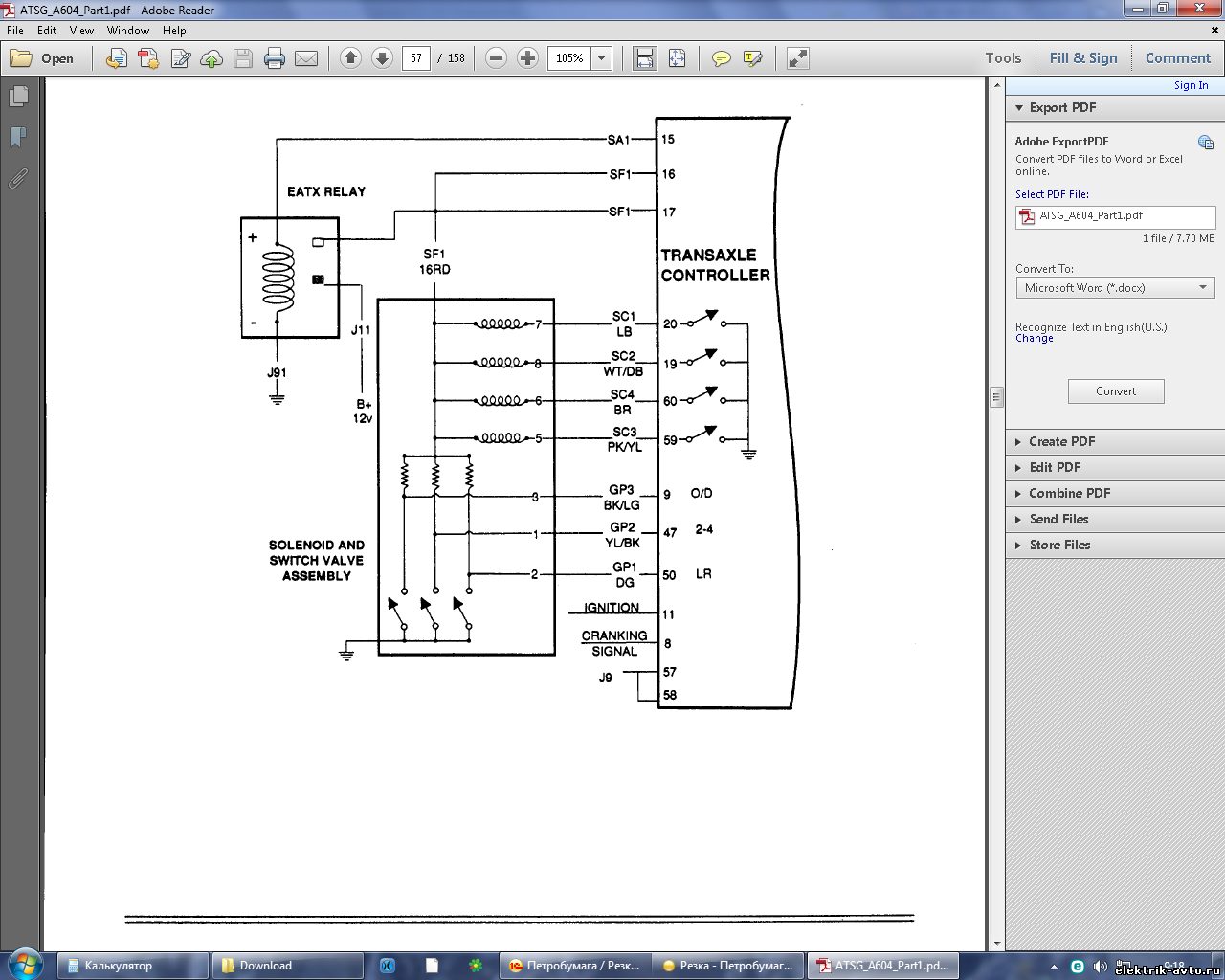Image resolution: width=1225 pixels, height=980 pixels.
Task: Click the zoom in plus button
Action: [527, 58]
